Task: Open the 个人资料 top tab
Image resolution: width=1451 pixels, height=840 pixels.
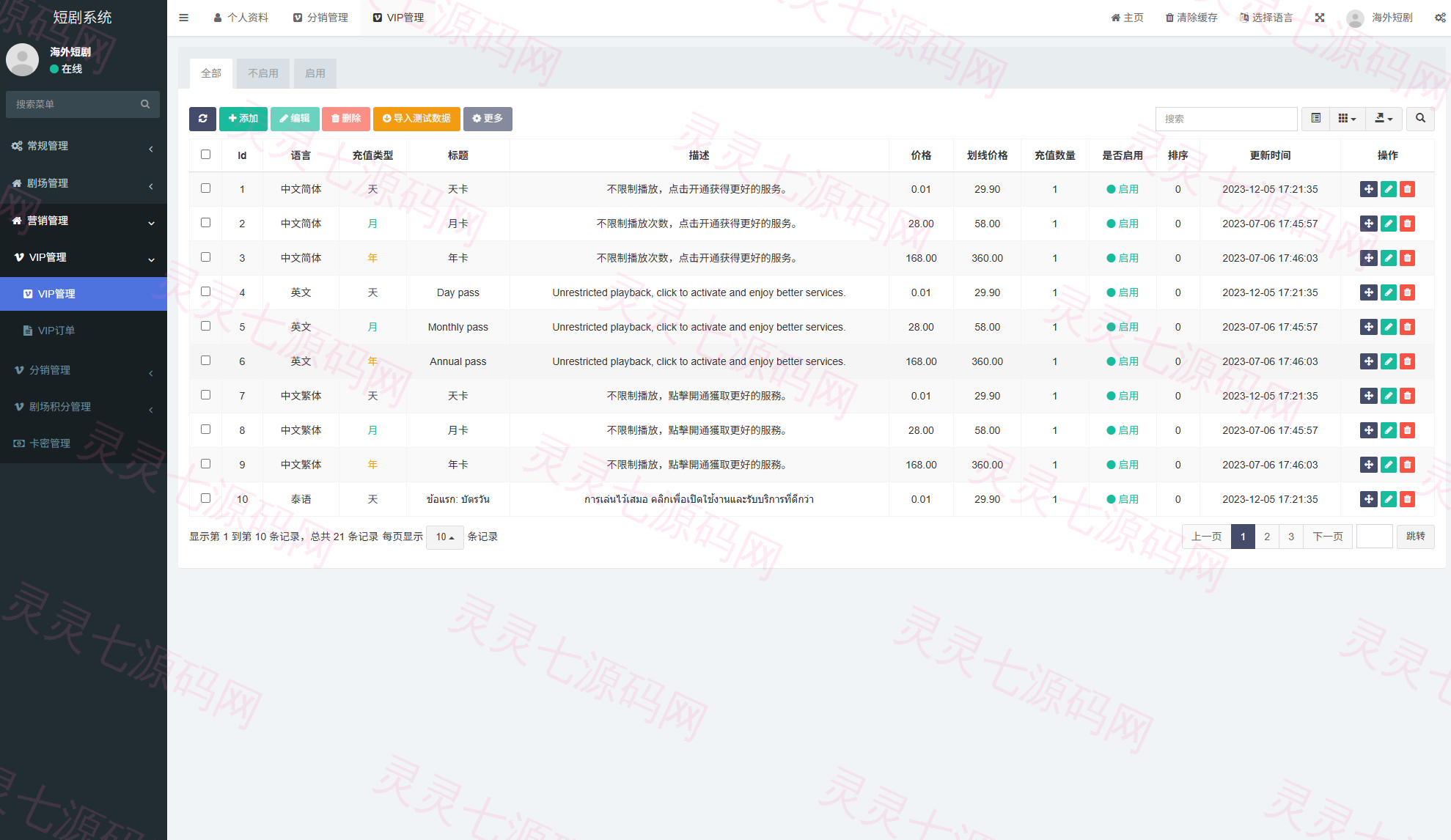Action: (x=240, y=18)
